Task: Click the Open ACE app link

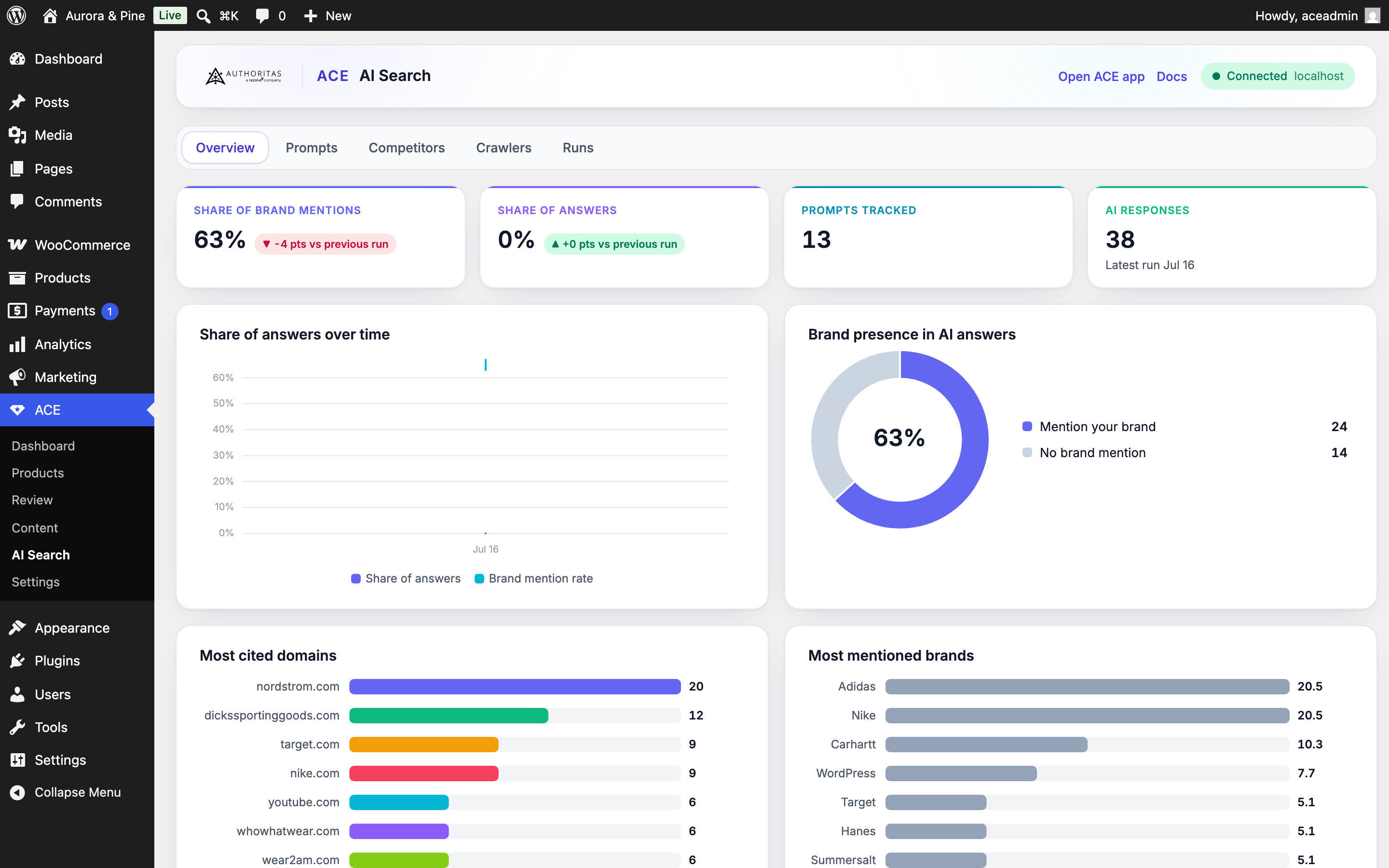Action: [x=1101, y=76]
